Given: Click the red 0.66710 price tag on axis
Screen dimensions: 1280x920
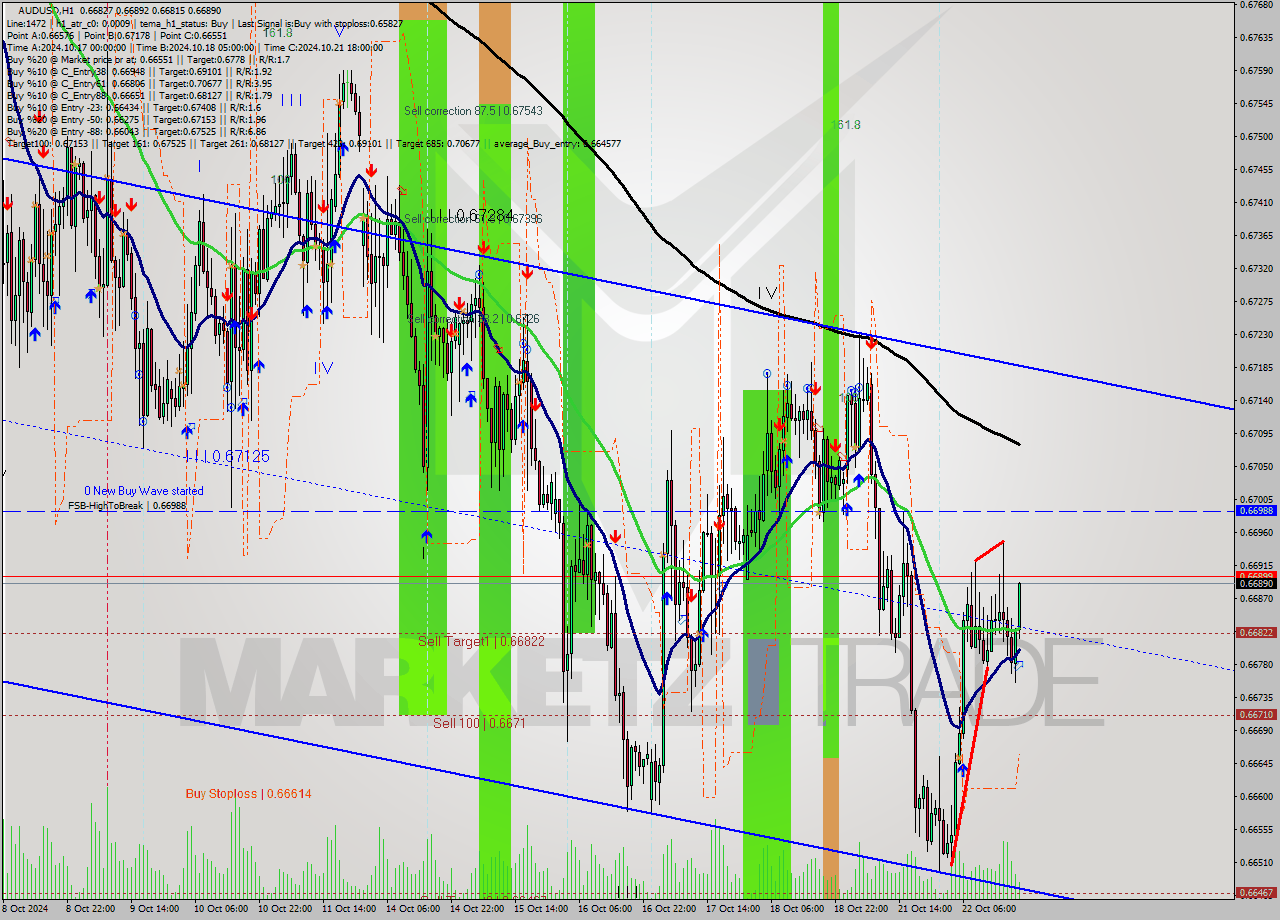Looking at the screenshot, I should (x=1257, y=715).
